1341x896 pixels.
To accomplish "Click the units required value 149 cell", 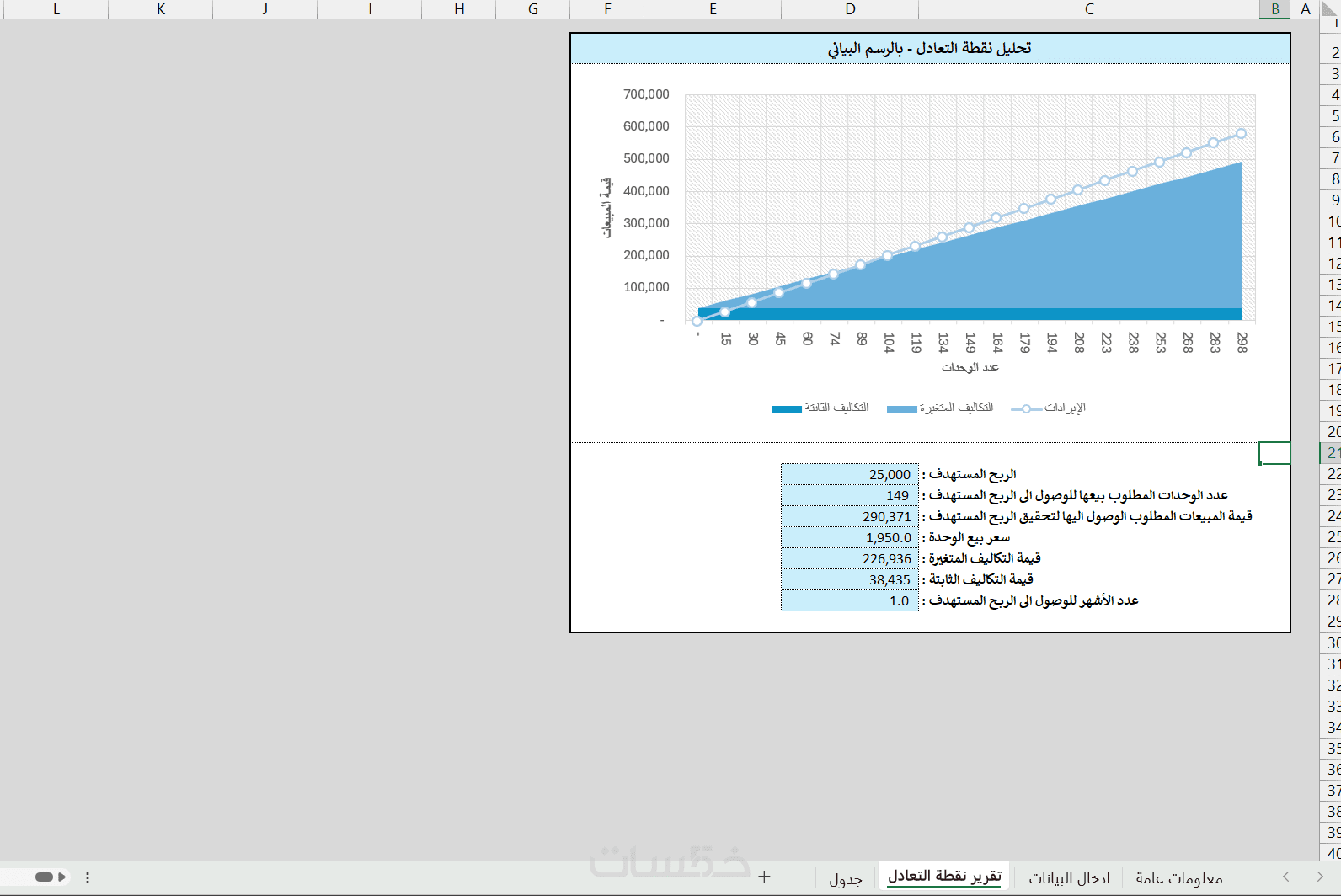I will click(x=850, y=495).
